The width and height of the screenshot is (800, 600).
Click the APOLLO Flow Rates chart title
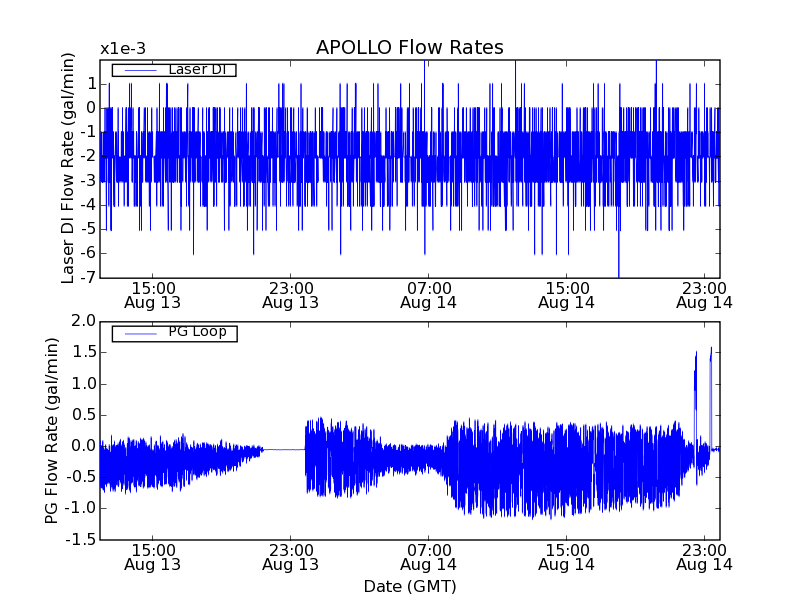pos(409,48)
